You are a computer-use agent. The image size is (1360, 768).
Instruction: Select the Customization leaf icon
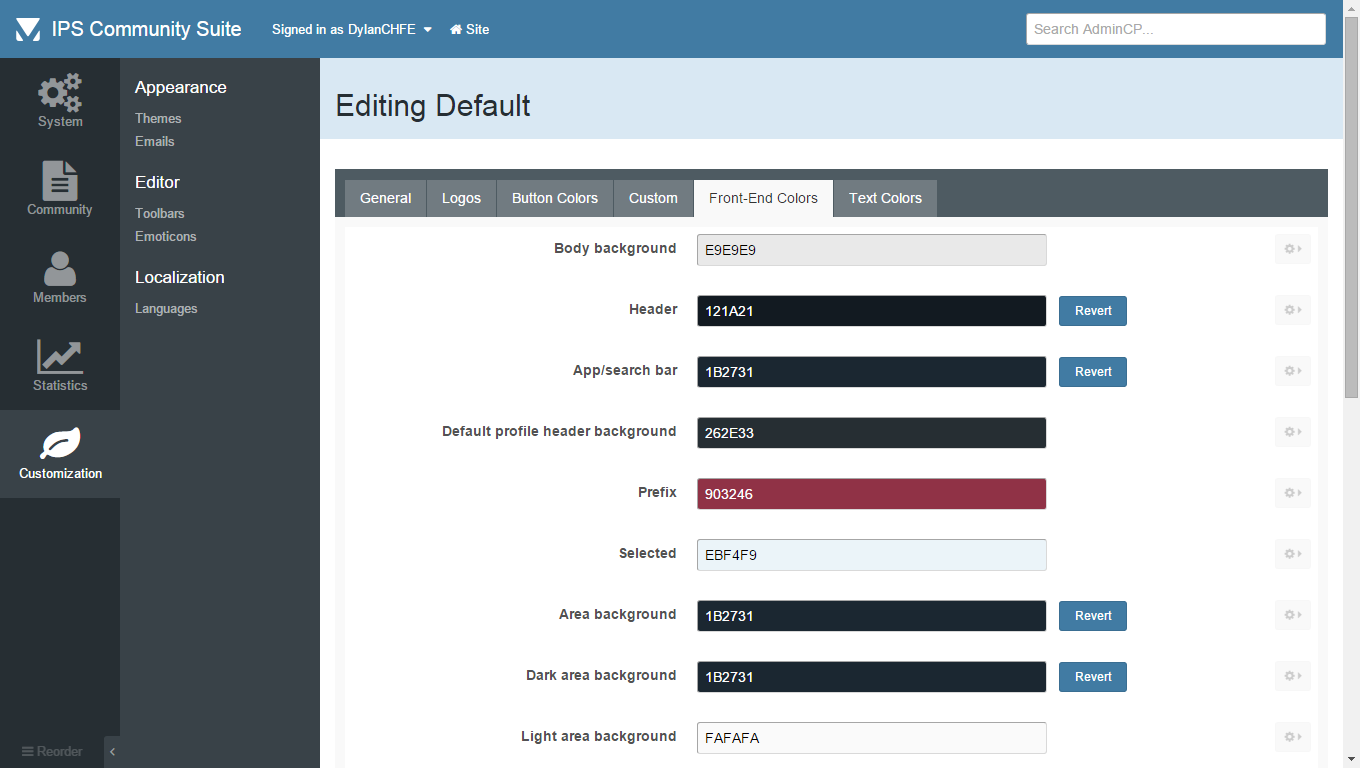[x=60, y=444]
